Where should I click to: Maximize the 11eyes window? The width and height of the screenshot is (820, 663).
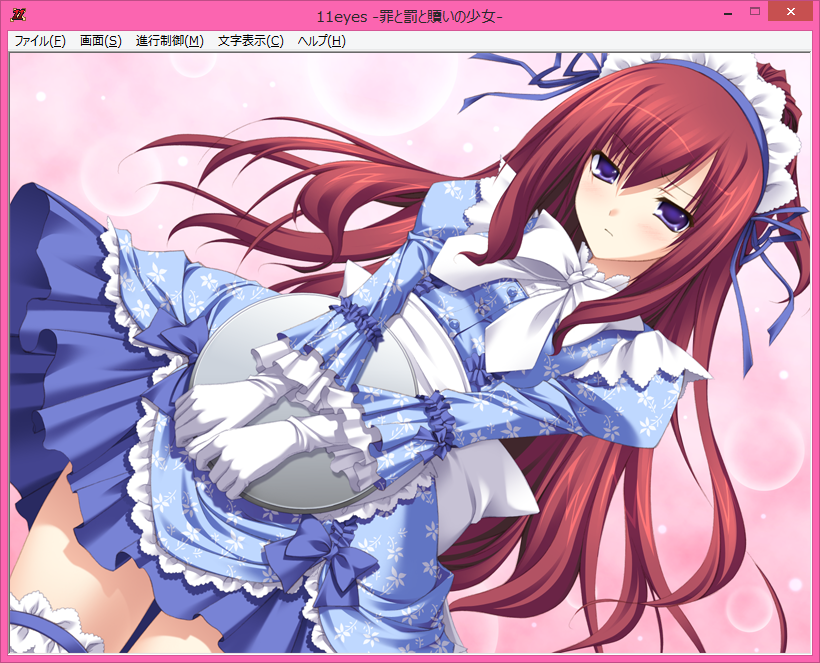(x=755, y=12)
